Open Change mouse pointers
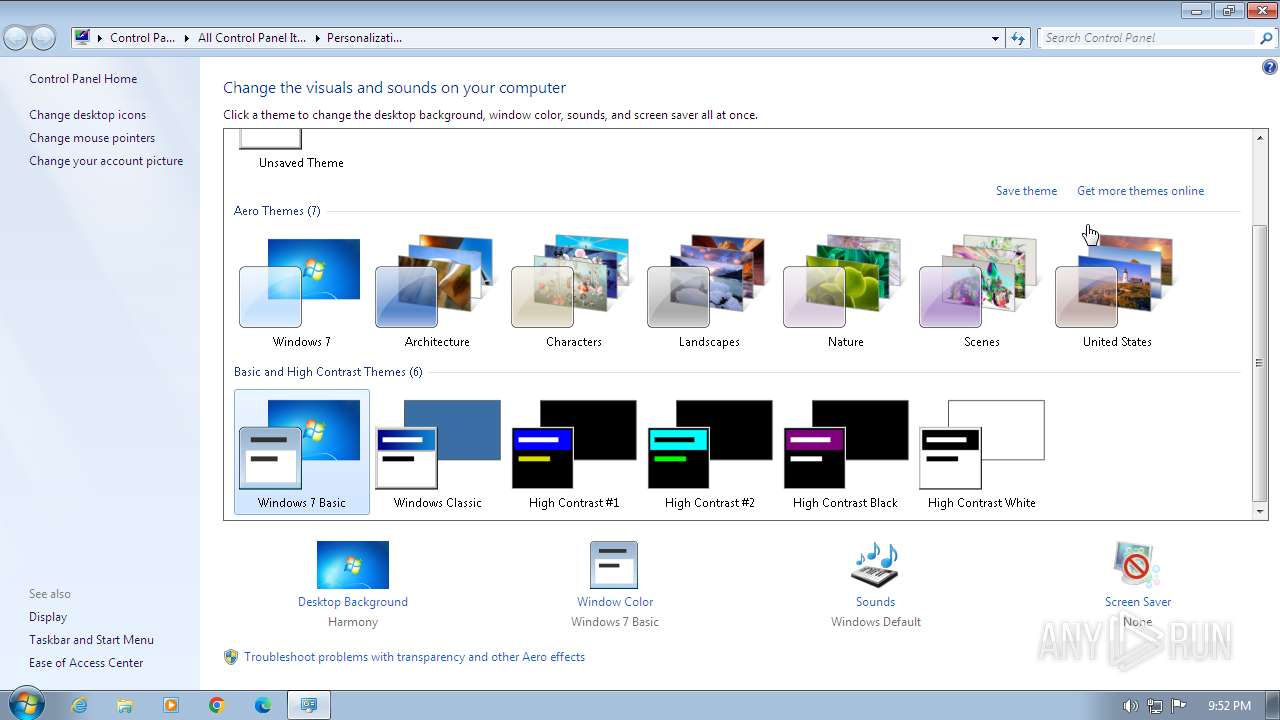 click(x=92, y=138)
